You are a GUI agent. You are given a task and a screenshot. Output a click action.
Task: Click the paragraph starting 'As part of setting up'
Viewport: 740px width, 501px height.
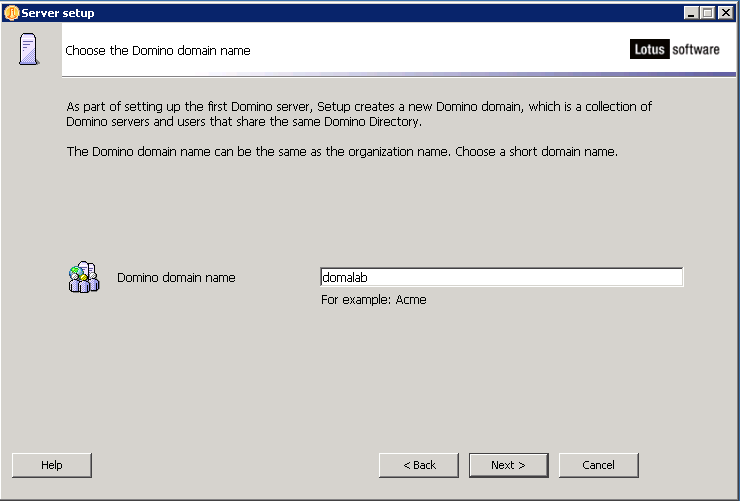point(359,114)
